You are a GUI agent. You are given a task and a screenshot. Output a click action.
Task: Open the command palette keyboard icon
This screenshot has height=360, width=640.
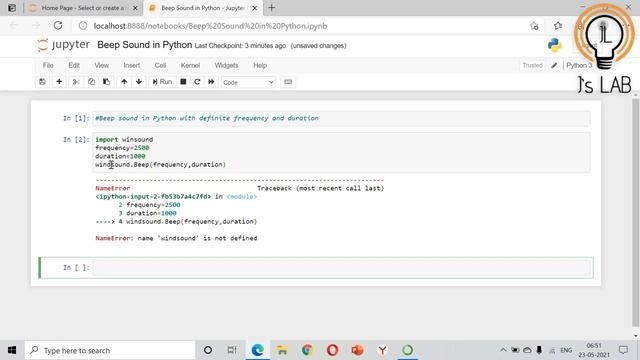click(288, 82)
